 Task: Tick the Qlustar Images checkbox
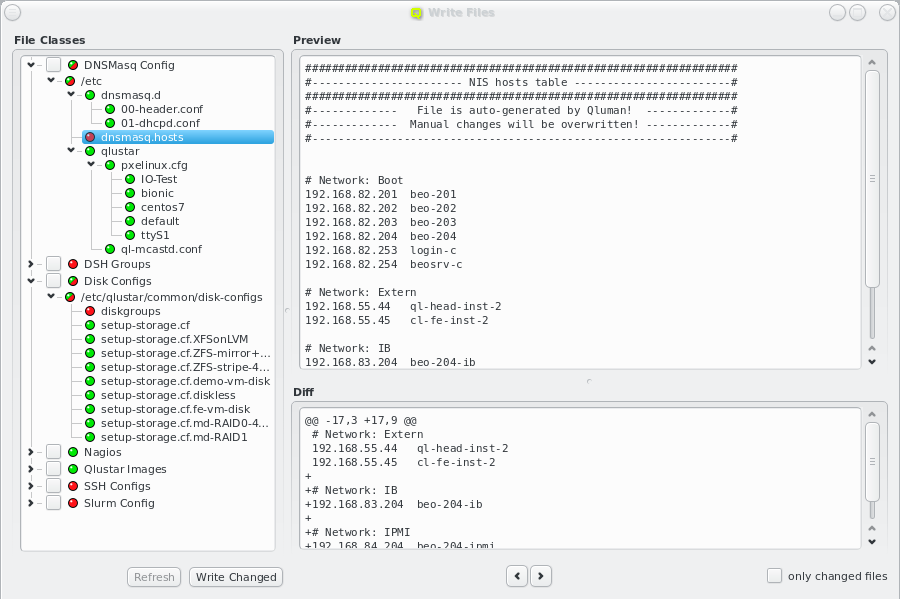tap(53, 469)
